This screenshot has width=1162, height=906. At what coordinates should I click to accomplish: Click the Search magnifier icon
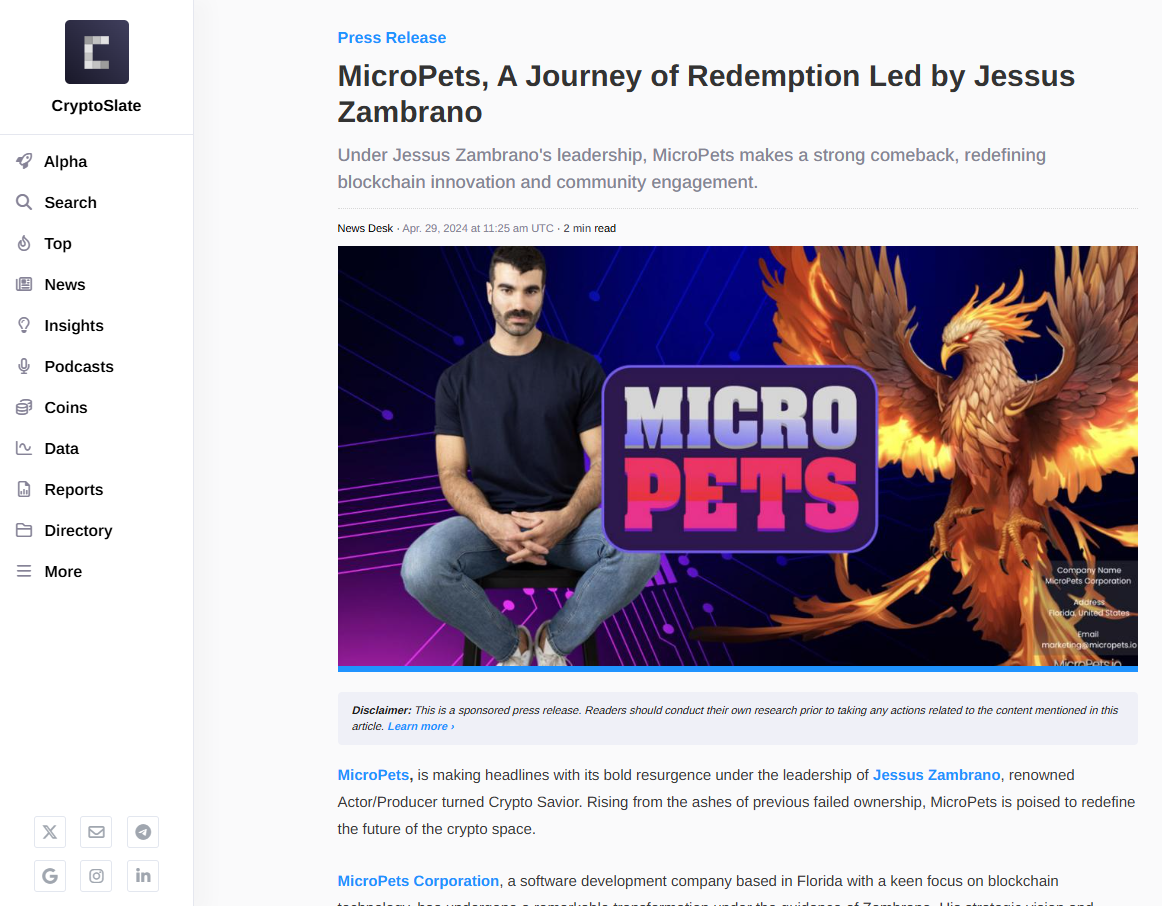(x=24, y=202)
